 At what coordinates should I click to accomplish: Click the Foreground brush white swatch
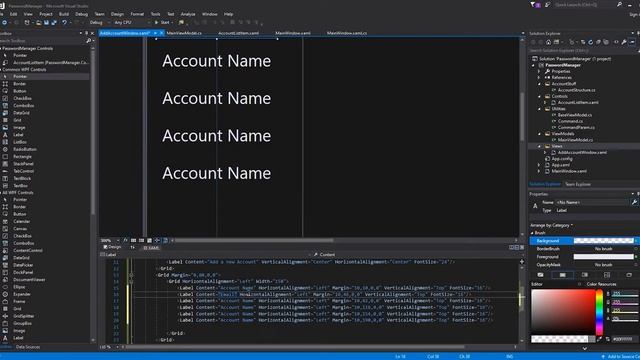(604, 257)
